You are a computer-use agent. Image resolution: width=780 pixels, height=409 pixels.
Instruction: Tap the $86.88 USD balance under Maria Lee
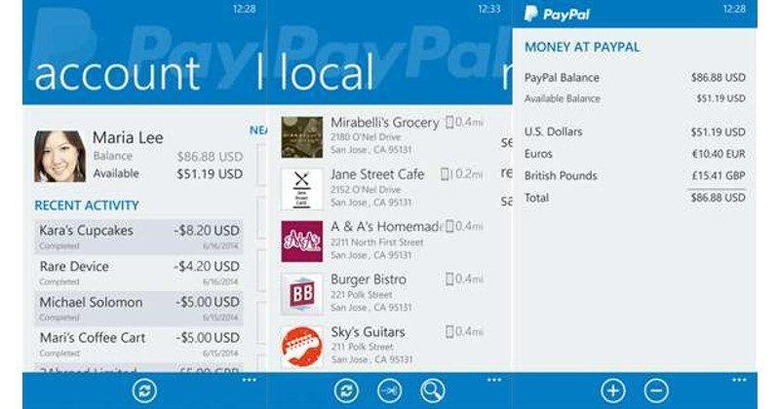(210, 157)
